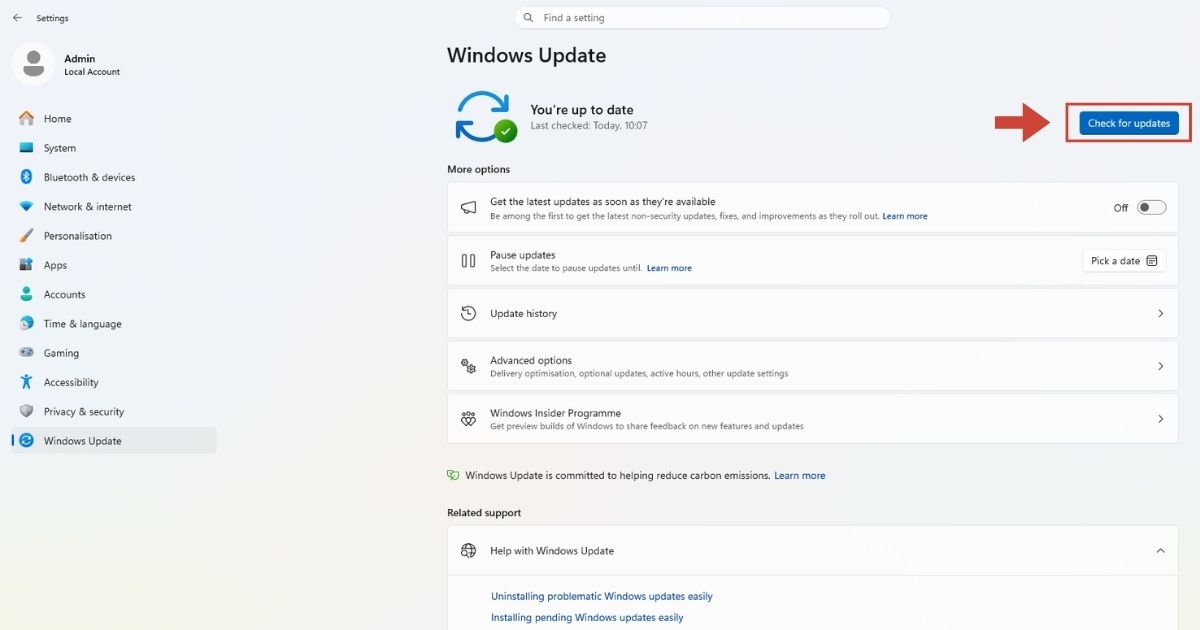Open Learn more link for latest updates
The height and width of the screenshot is (630, 1200).
point(905,216)
